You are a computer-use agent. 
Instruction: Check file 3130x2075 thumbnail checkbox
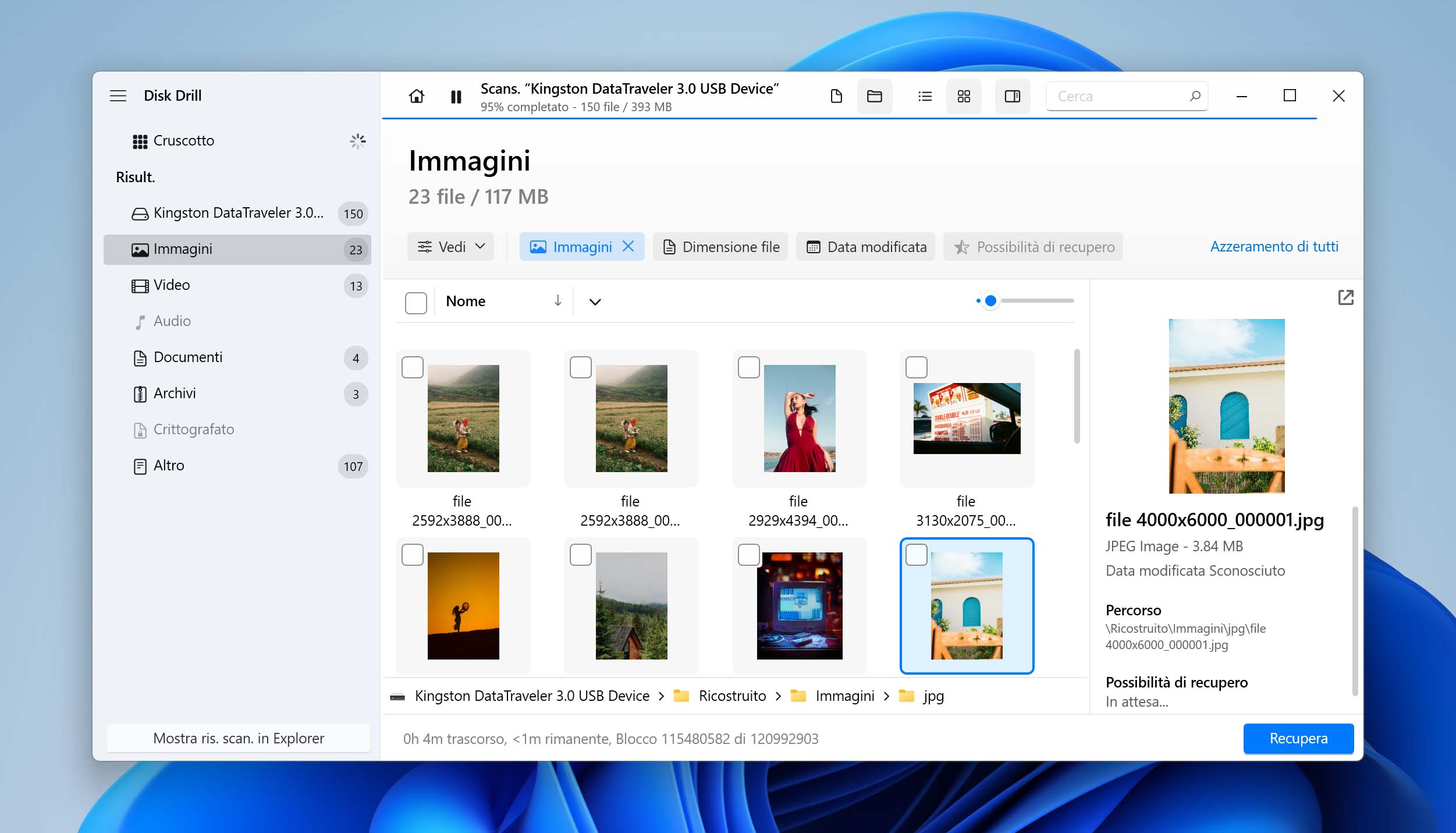coord(917,367)
